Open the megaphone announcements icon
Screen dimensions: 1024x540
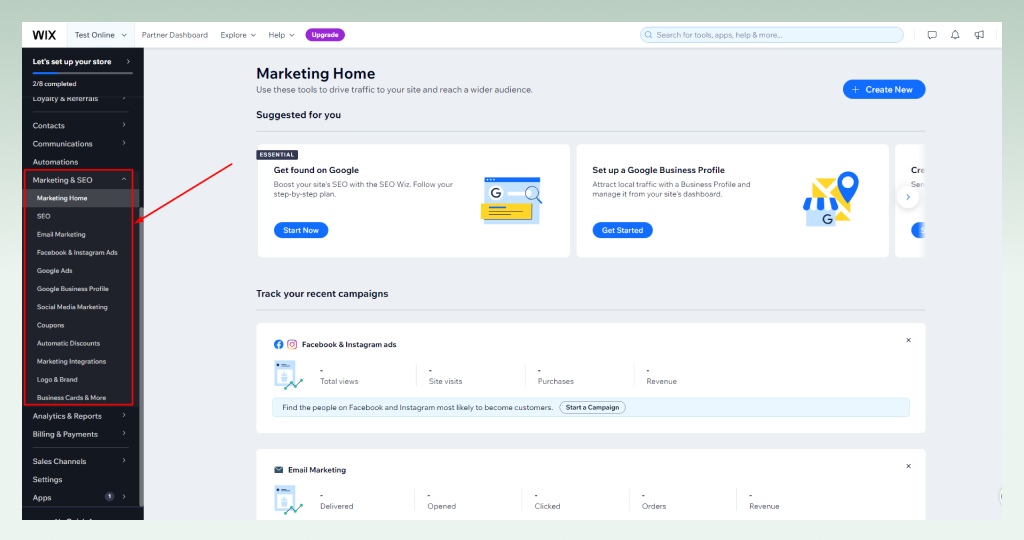point(979,35)
